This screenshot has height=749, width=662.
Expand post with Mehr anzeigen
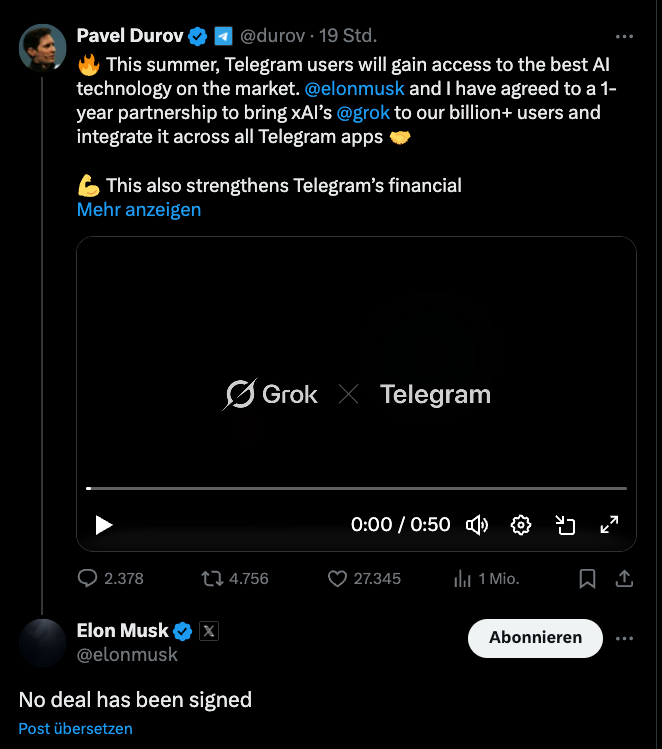click(x=139, y=210)
